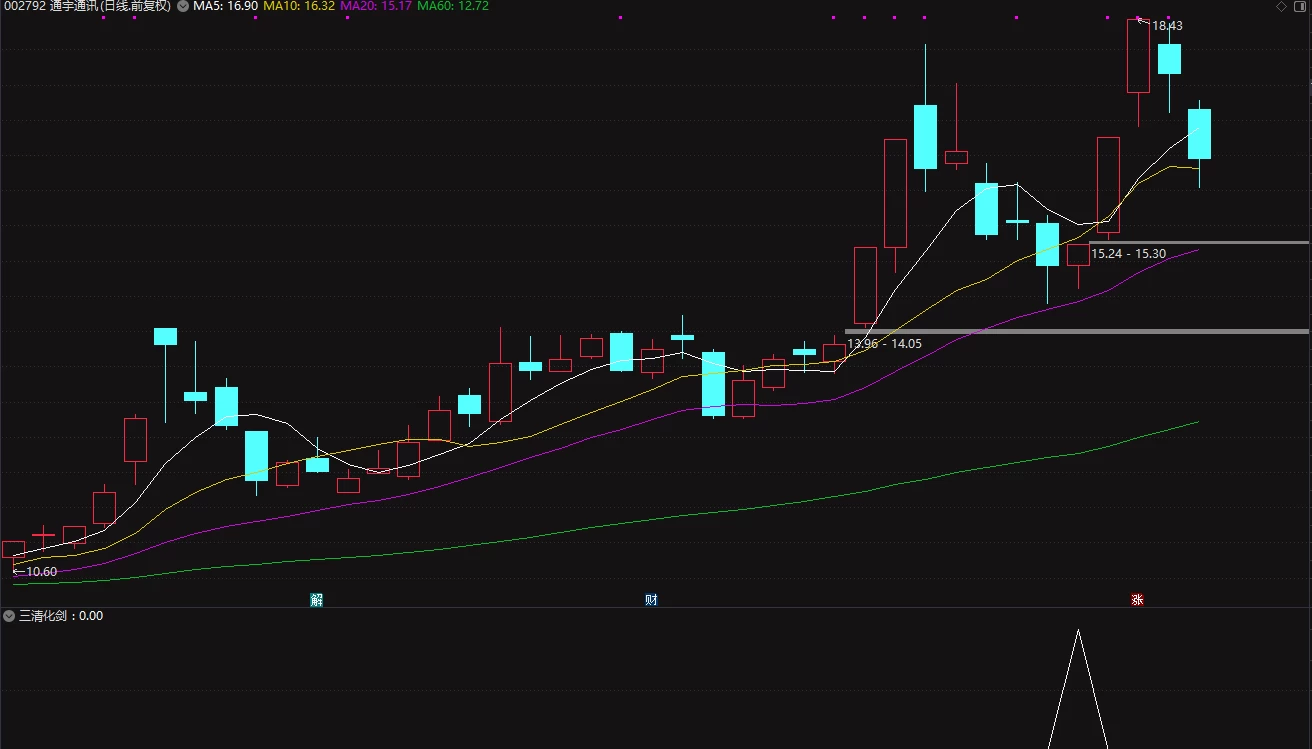Click the white spike in the 三清化剑 sub-chart
1312x749 pixels.
tap(1078, 688)
